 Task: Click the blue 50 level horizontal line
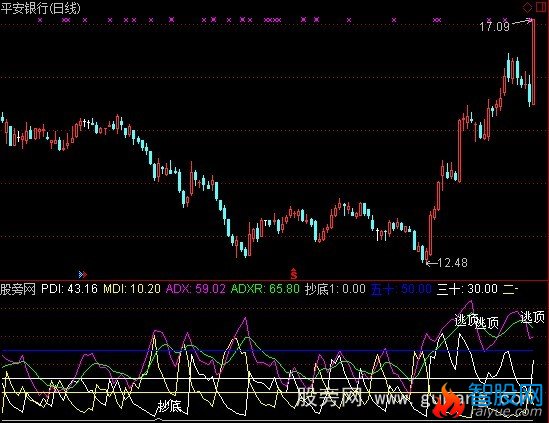click(x=267, y=350)
